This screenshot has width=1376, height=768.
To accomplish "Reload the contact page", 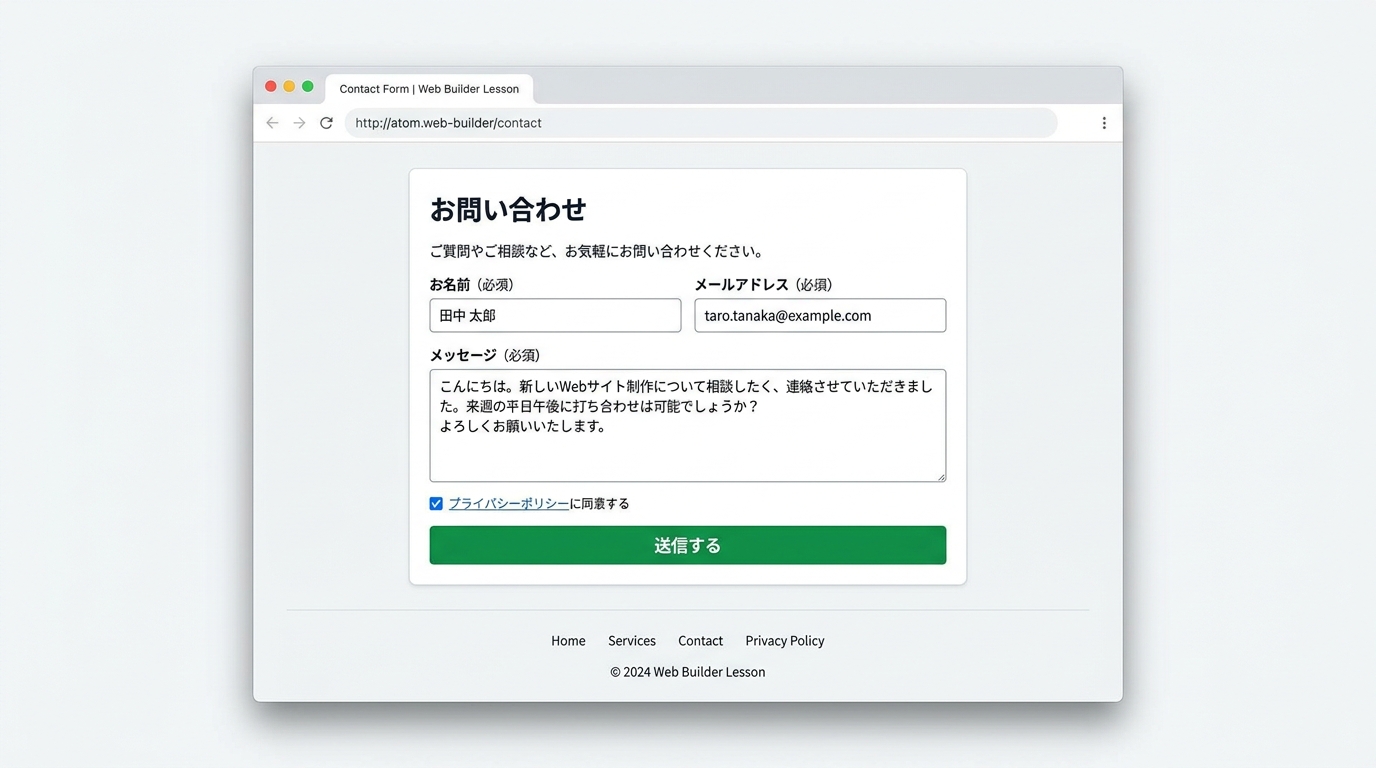I will pos(326,123).
